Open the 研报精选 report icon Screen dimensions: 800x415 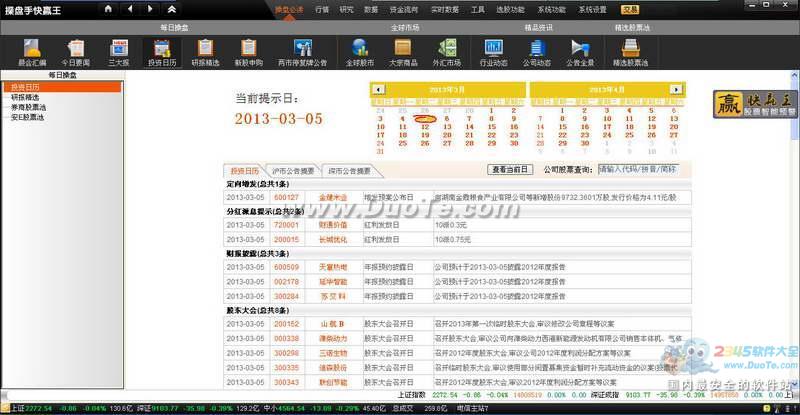(205, 53)
